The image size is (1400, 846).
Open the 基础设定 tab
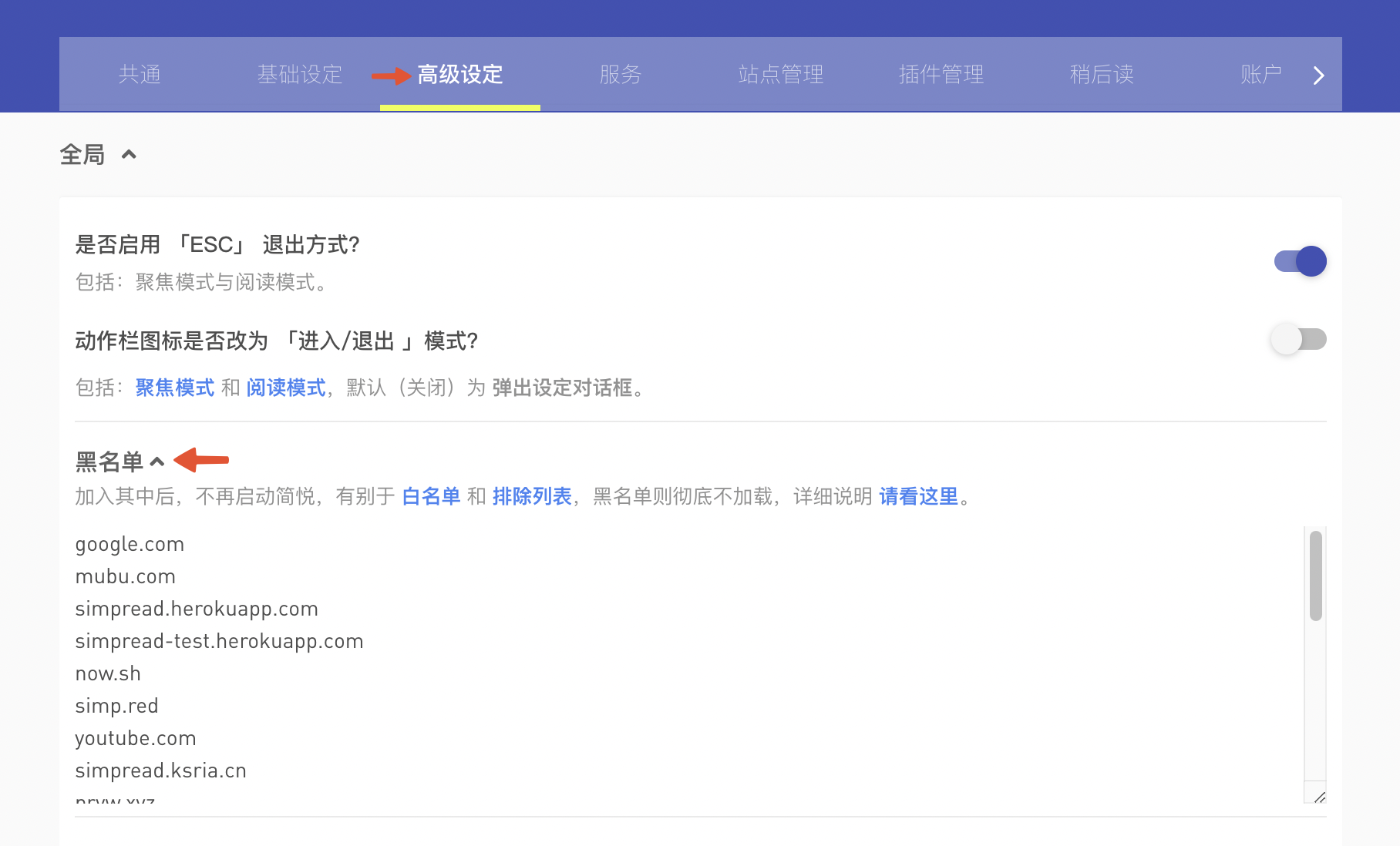click(x=300, y=75)
